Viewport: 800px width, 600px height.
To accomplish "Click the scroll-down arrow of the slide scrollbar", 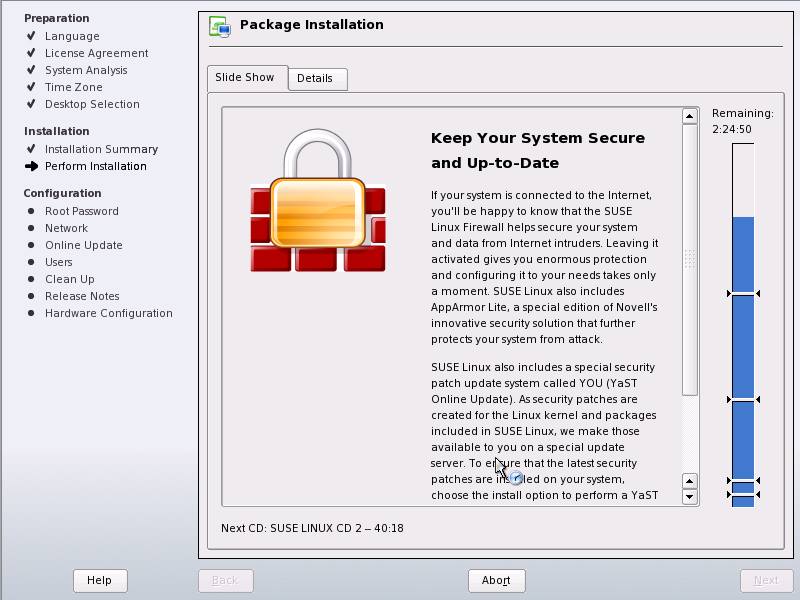I will [x=690, y=496].
